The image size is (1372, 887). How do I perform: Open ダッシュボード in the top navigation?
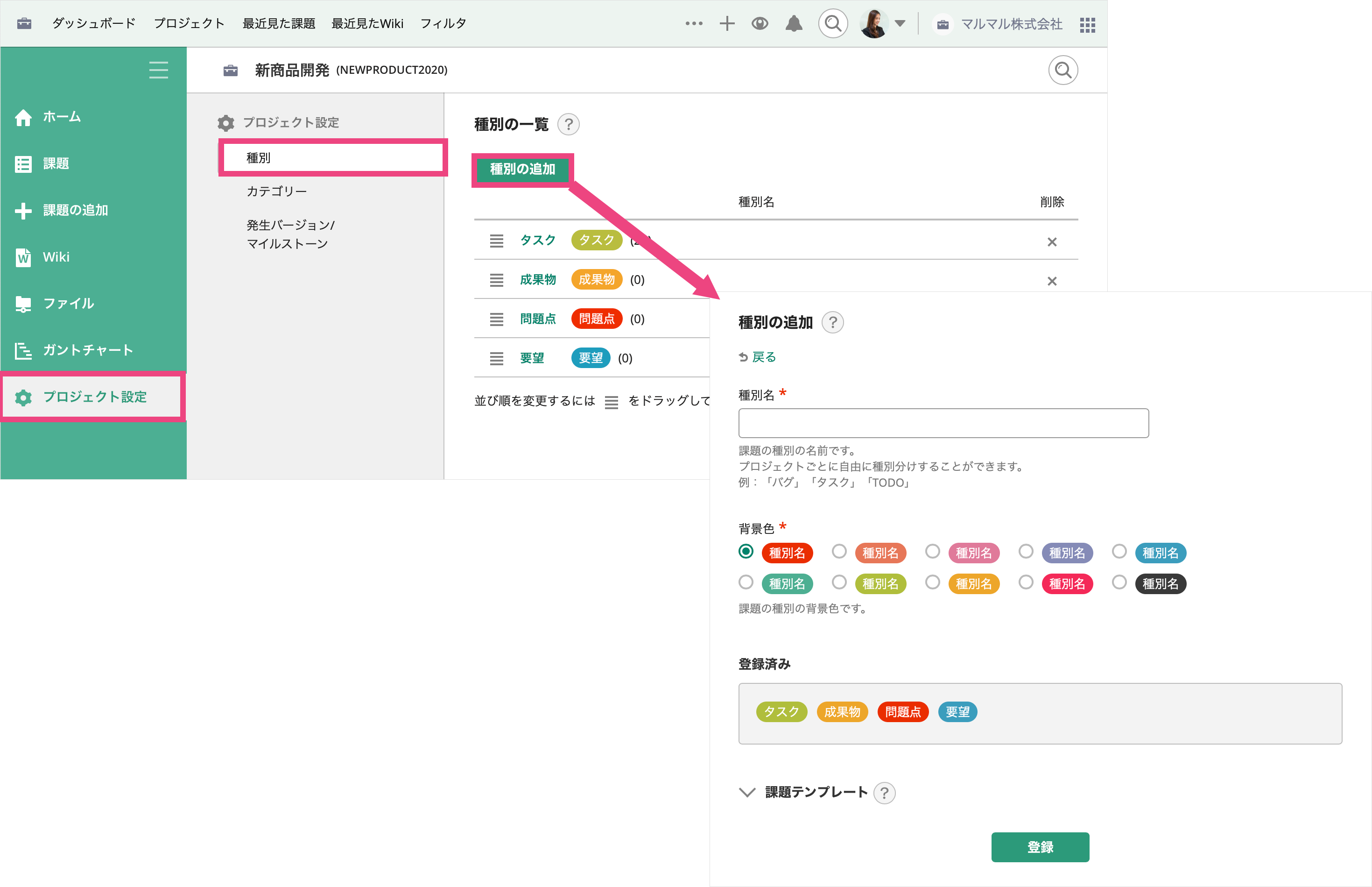[x=94, y=24]
